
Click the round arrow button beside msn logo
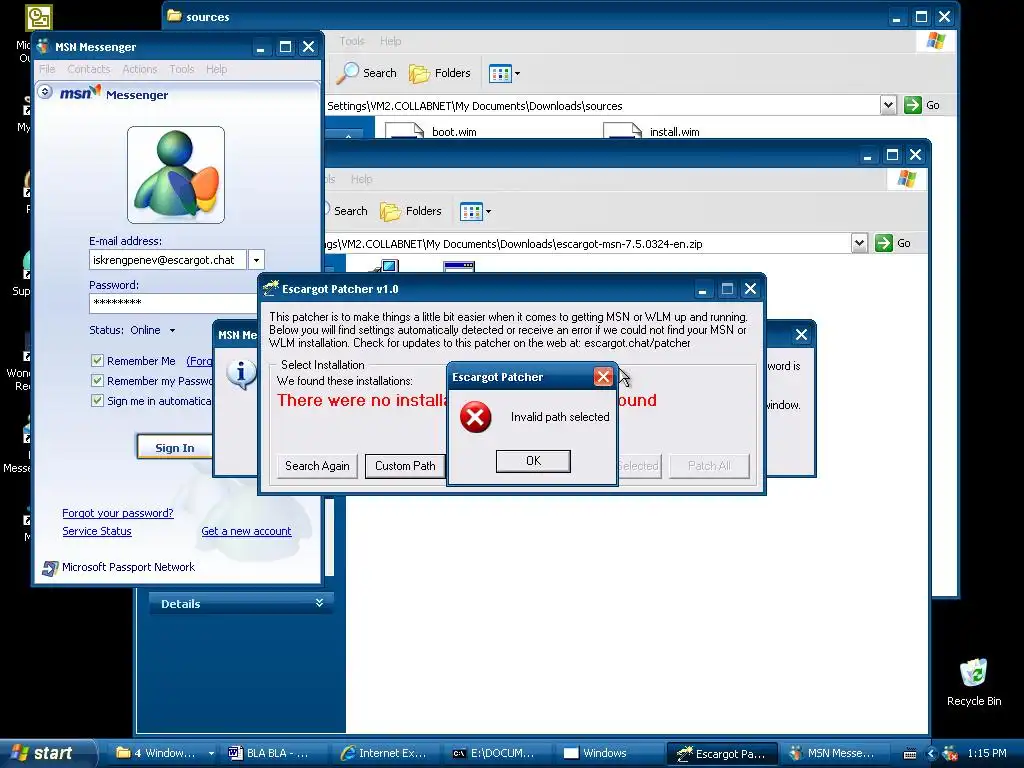pos(45,92)
